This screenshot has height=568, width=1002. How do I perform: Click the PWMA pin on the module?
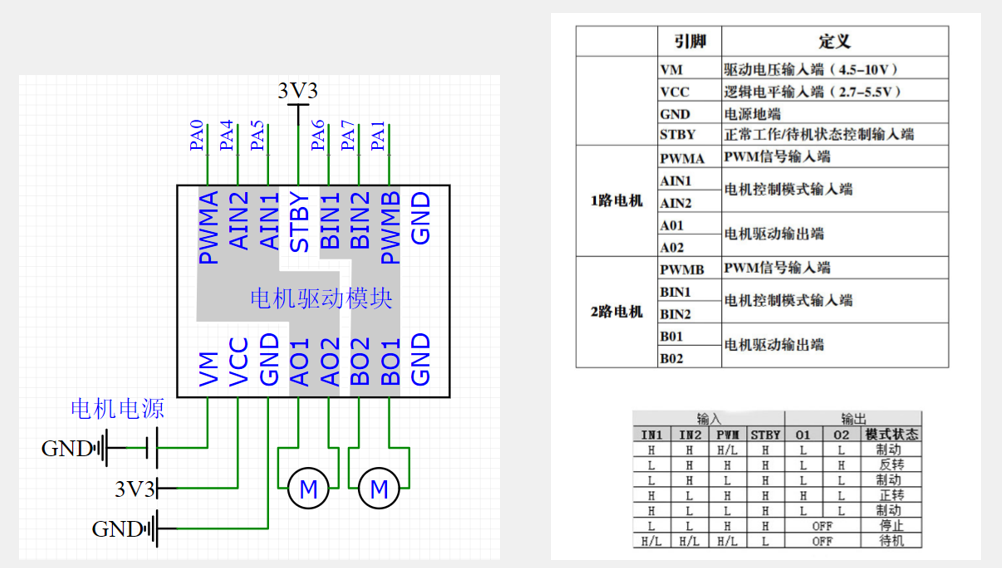point(208,228)
